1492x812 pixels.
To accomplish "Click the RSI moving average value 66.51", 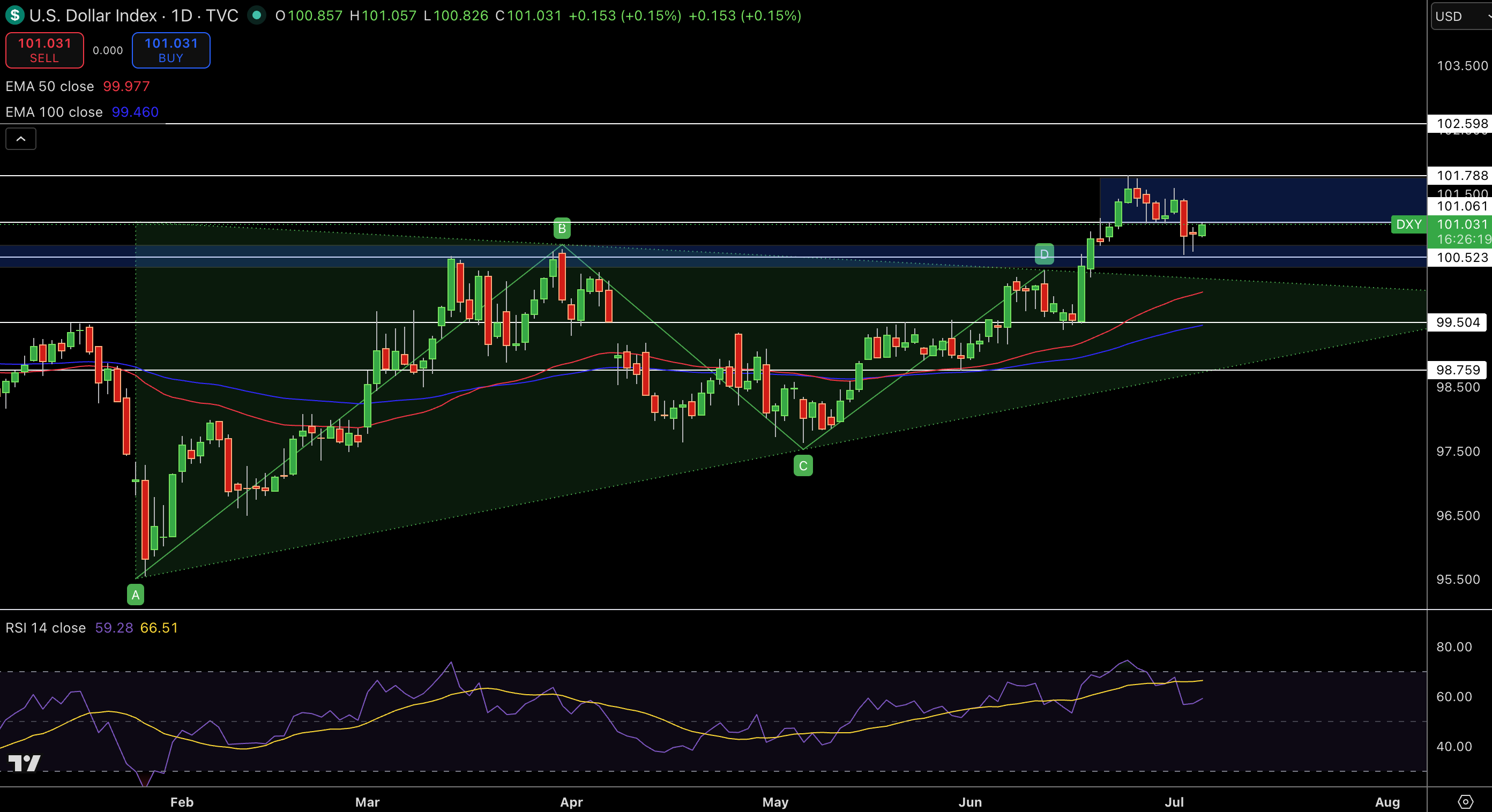I will [159, 628].
